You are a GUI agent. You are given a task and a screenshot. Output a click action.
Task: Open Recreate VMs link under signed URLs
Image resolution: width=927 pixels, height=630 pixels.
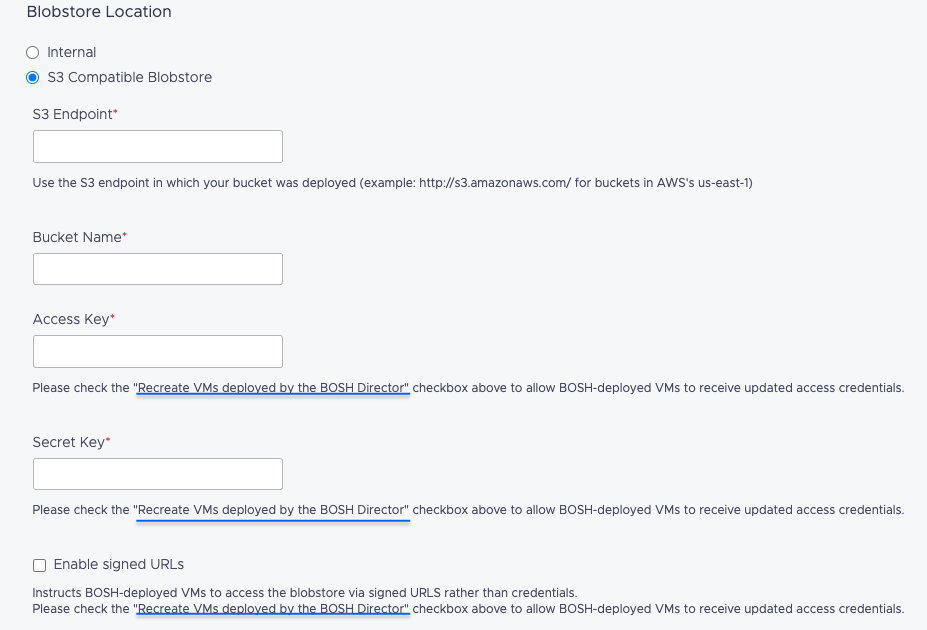point(273,609)
